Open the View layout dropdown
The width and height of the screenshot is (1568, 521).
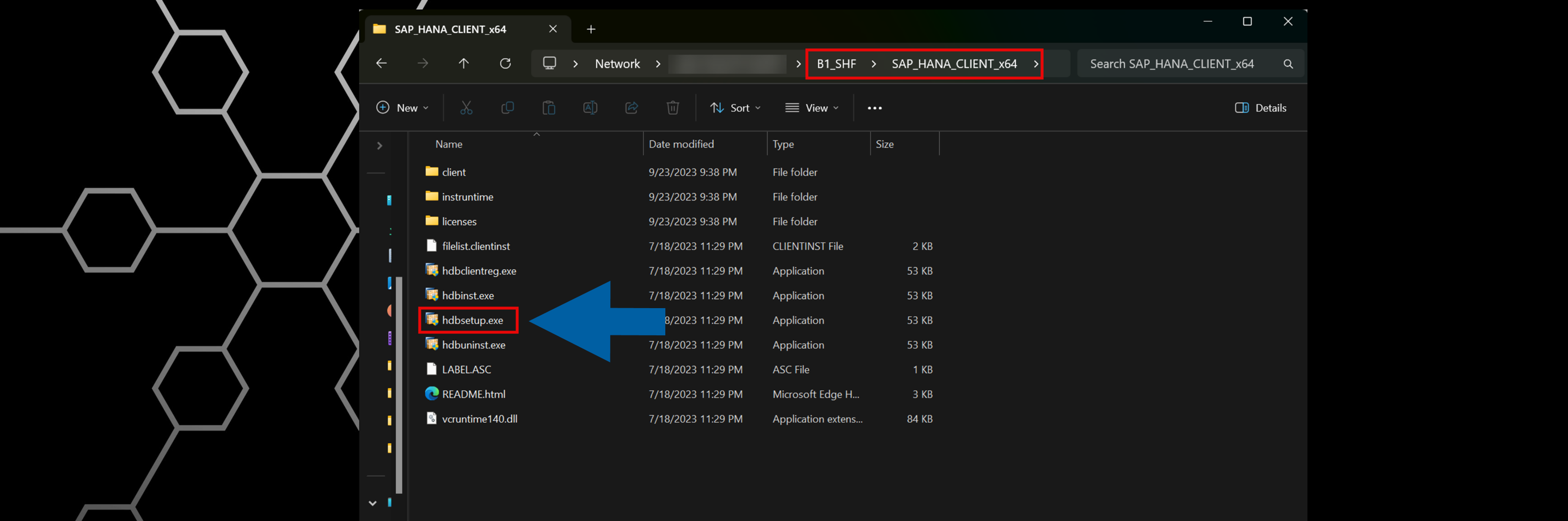click(811, 108)
